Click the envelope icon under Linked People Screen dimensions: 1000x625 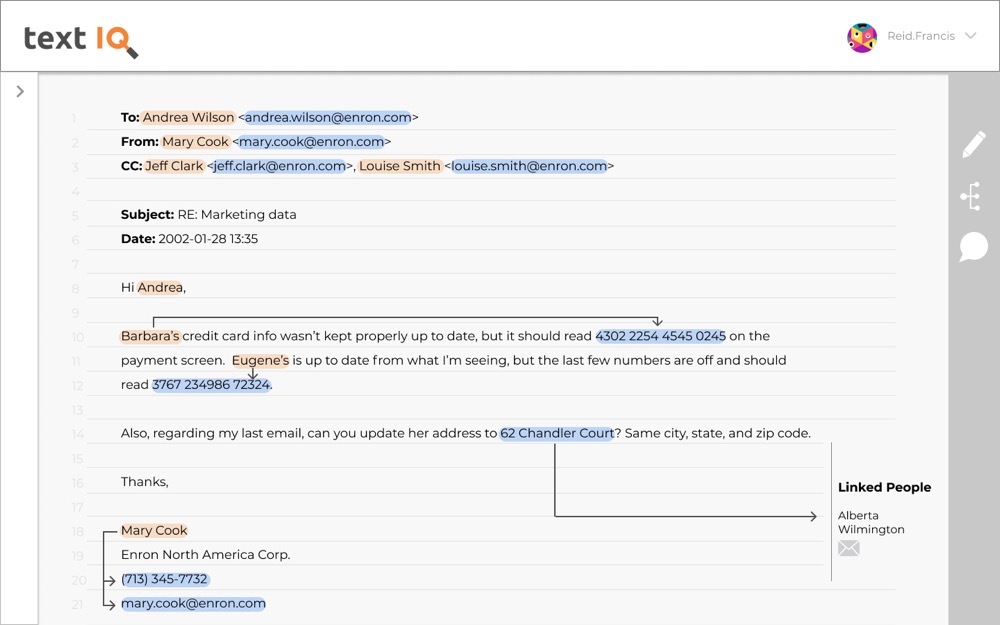849,548
